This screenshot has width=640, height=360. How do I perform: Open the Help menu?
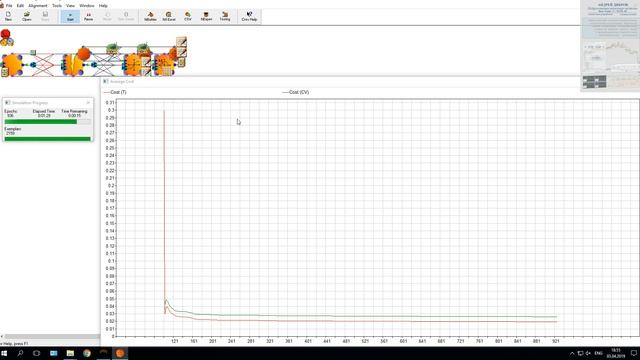point(103,6)
